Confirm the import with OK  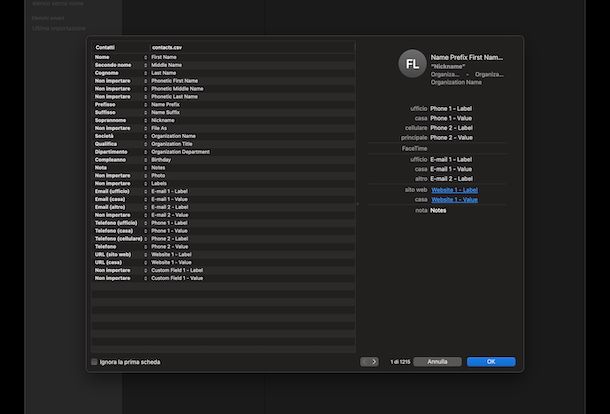pyautogui.click(x=491, y=362)
